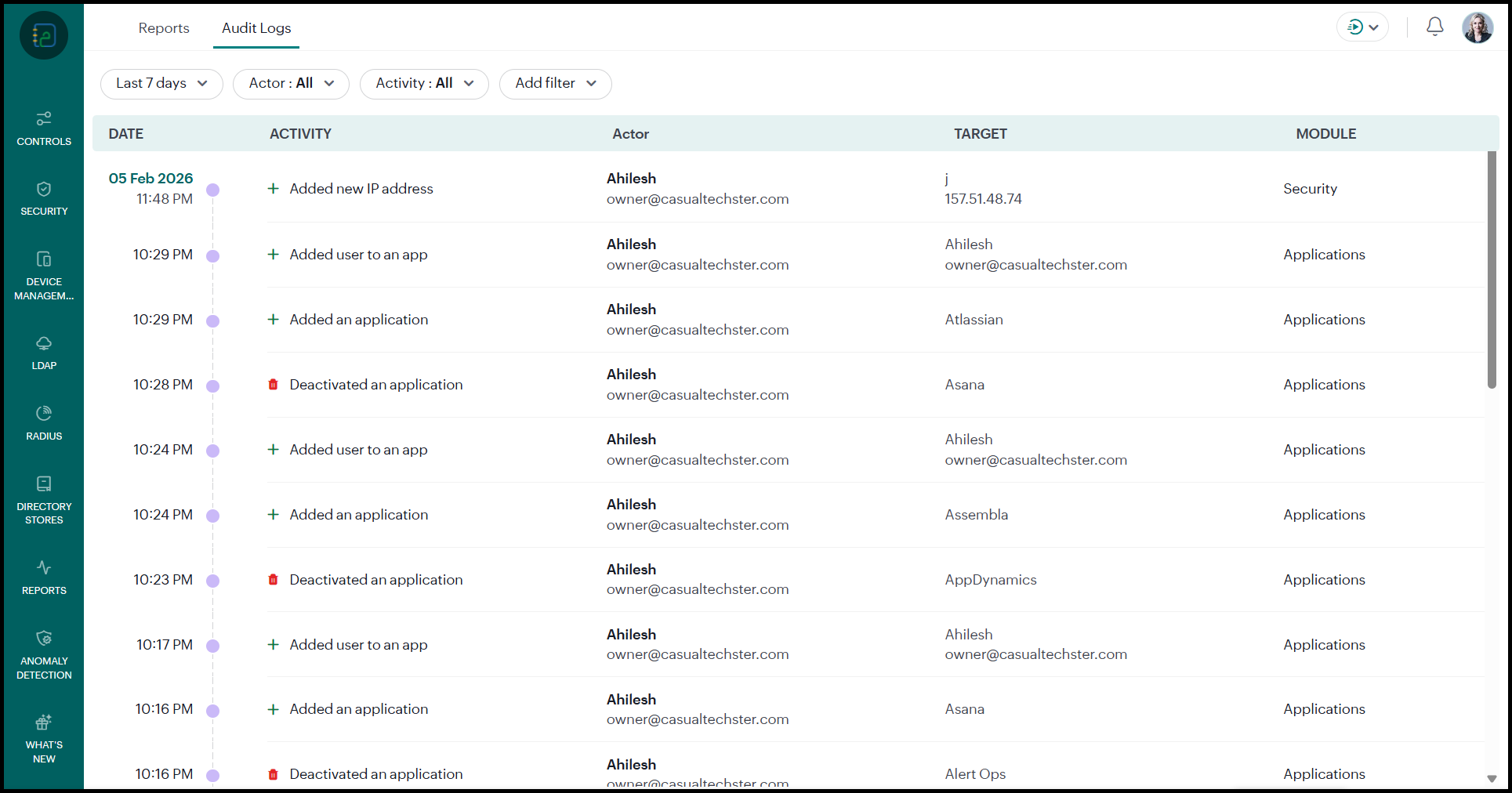The width and height of the screenshot is (1512, 793).
Task: Open the Activity filter dropdown
Action: 424,84
